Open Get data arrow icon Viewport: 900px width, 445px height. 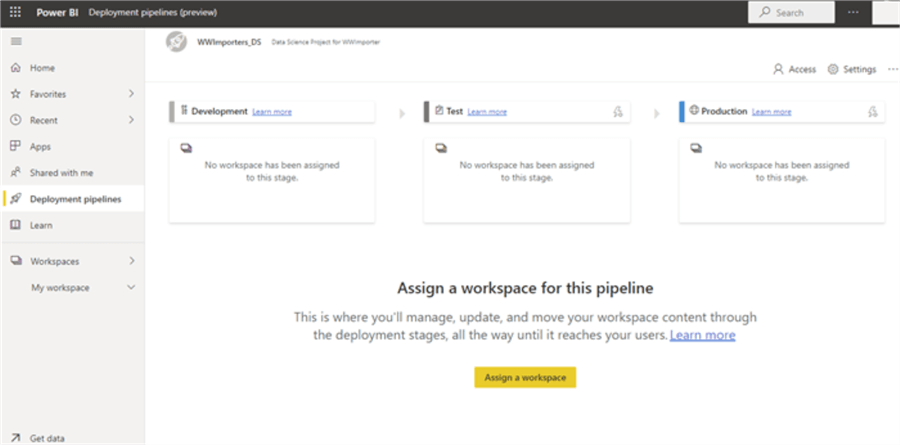(x=15, y=438)
